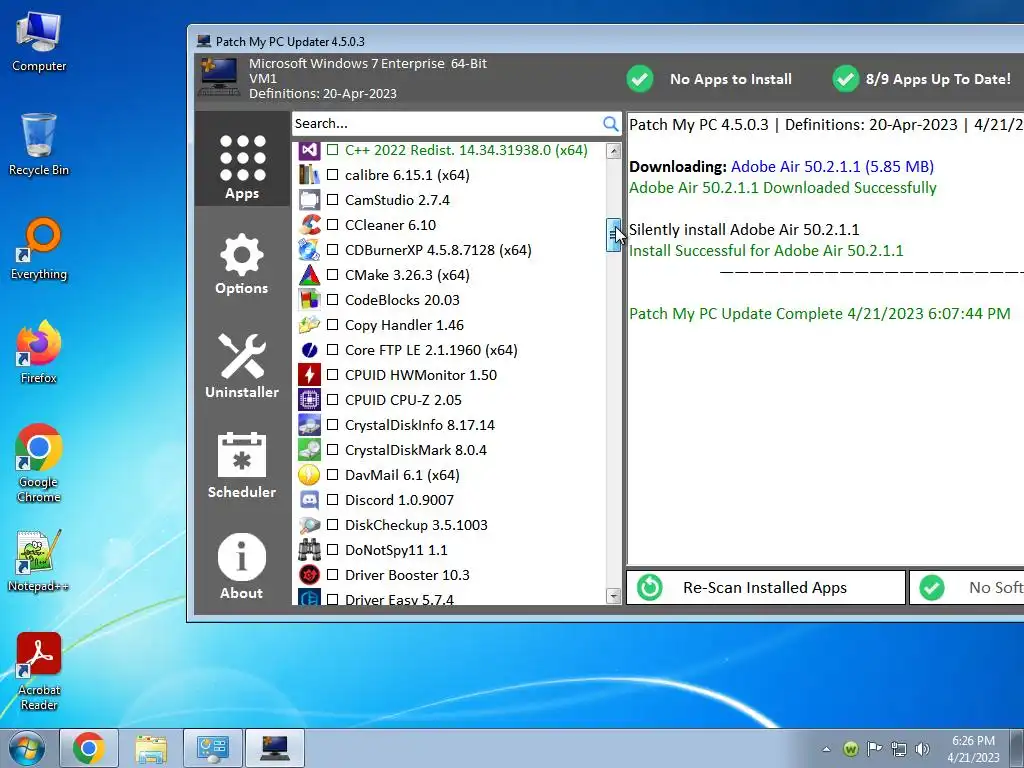Click the No Apps to Install status
The image size is (1024, 768).
(709, 79)
